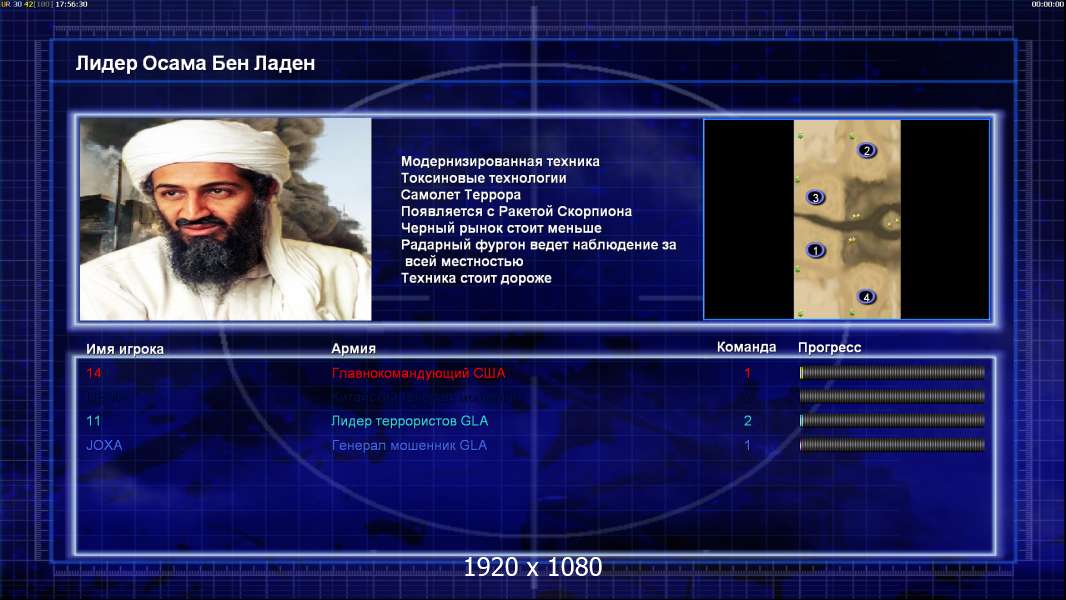
Task: Click 'Радарный фургон ведет наблюдение за' line
Action: 538,245
